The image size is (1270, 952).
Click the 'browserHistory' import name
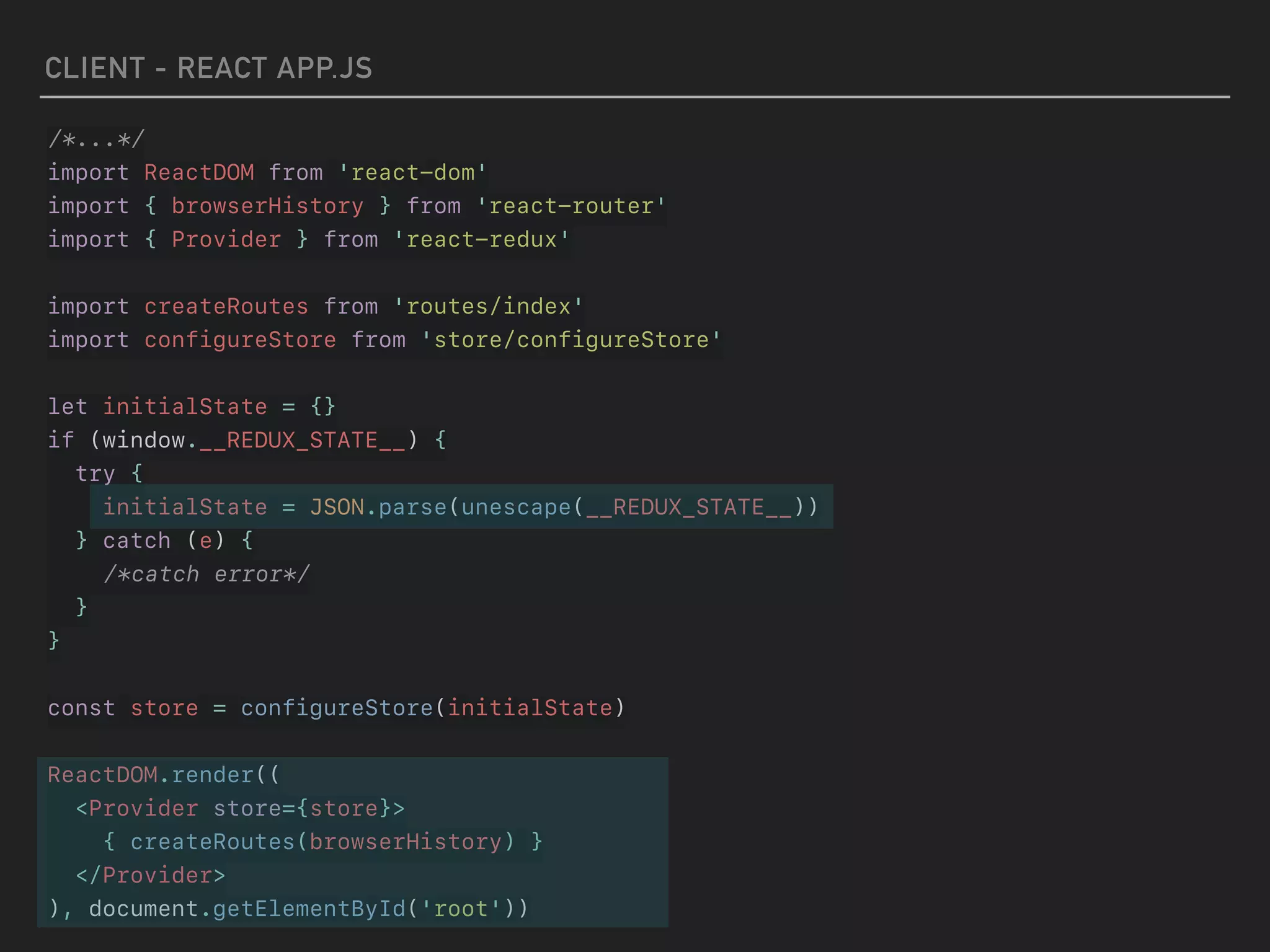point(267,206)
